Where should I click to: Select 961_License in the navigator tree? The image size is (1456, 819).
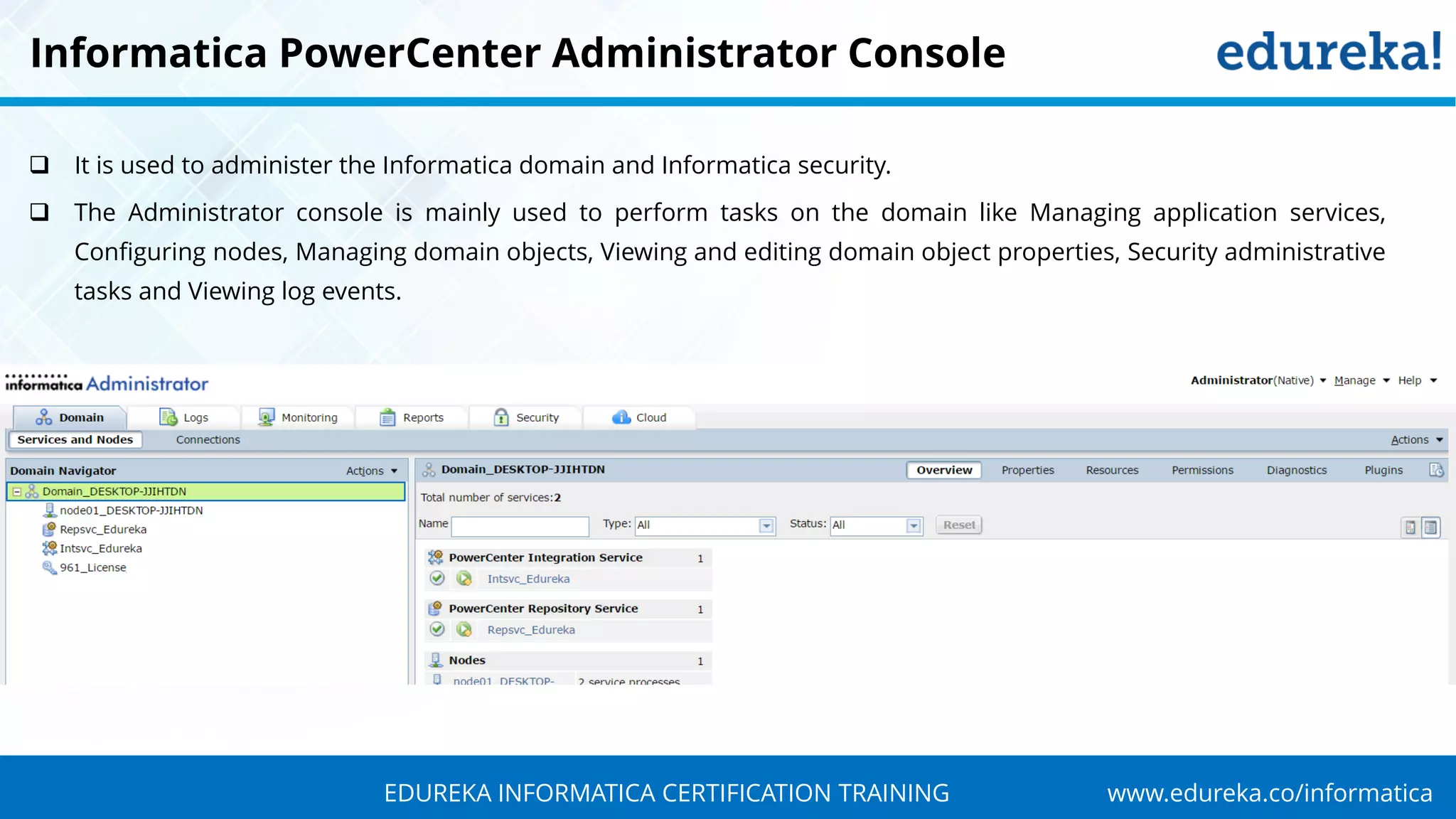pyautogui.click(x=93, y=567)
